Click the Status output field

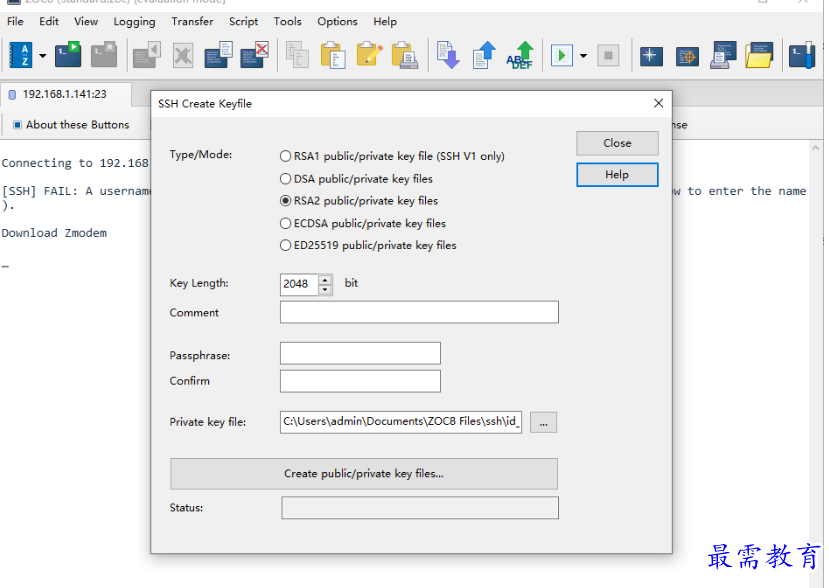(420, 508)
